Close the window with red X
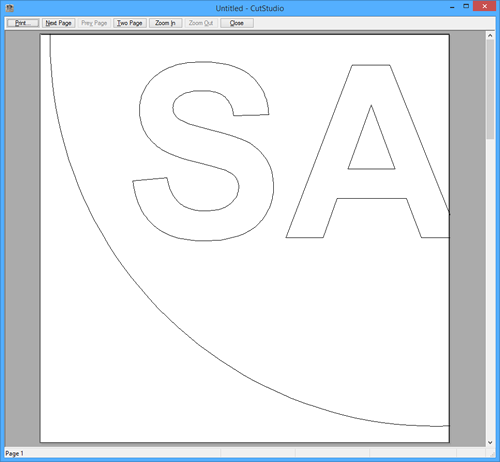This screenshot has height=462, width=500. tap(484, 6)
